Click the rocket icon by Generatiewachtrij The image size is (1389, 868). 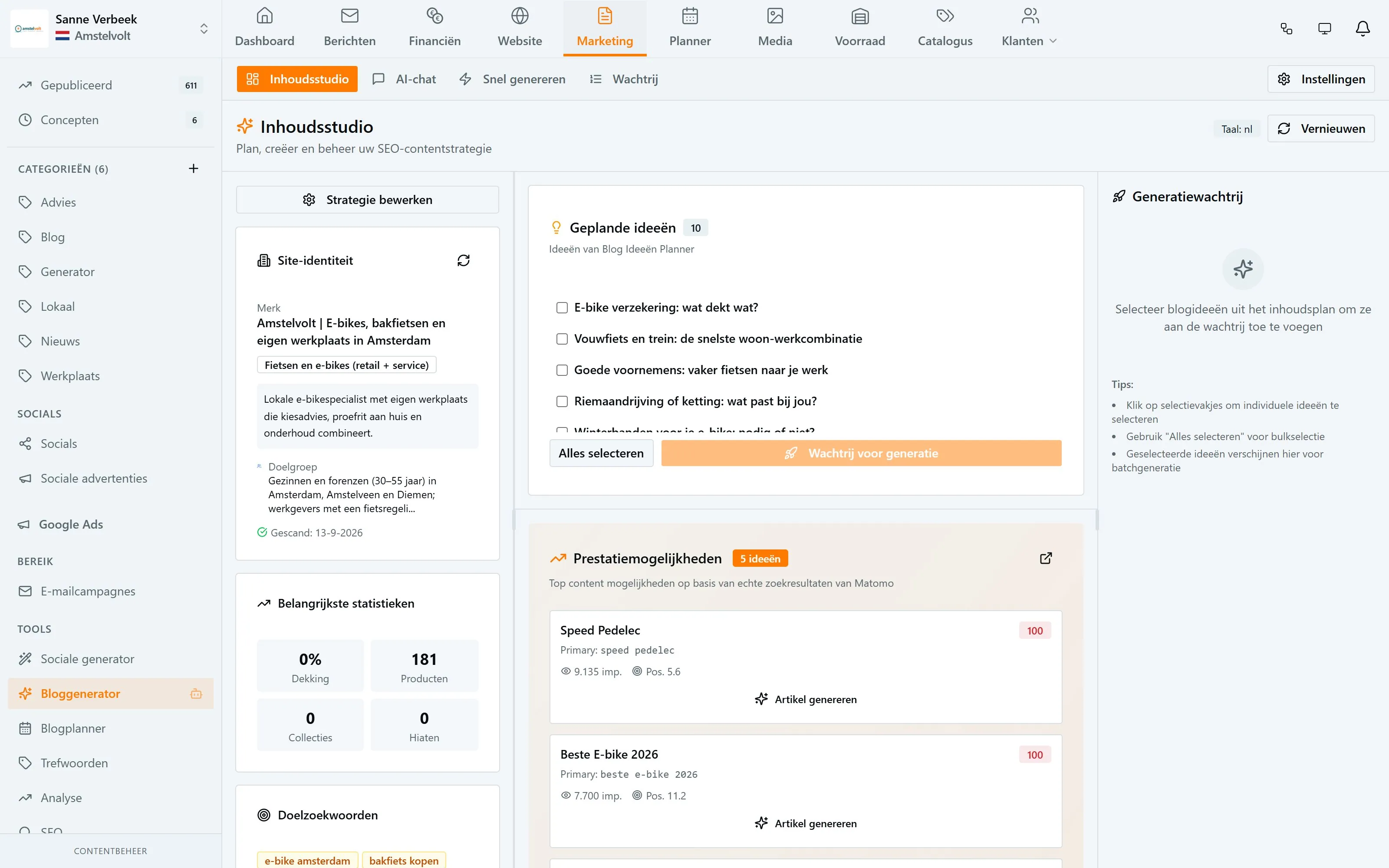pos(1119,197)
